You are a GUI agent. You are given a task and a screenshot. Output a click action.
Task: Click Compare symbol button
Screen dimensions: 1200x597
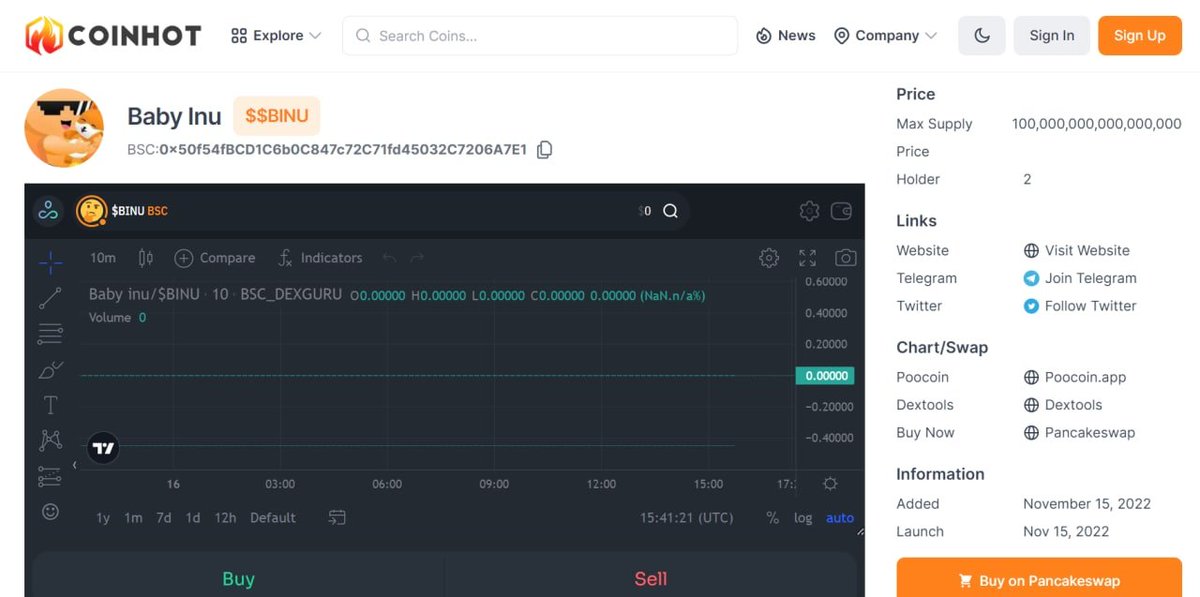215,258
